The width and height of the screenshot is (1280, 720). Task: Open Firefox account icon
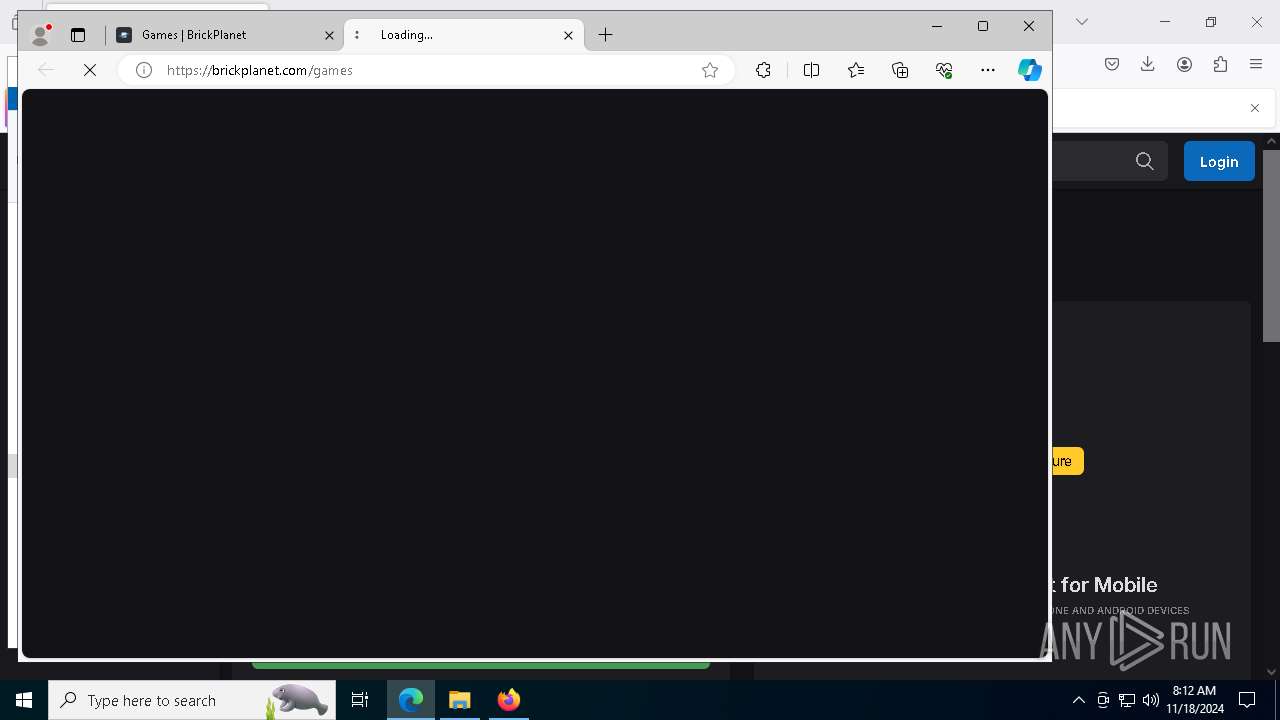pos(1184,64)
